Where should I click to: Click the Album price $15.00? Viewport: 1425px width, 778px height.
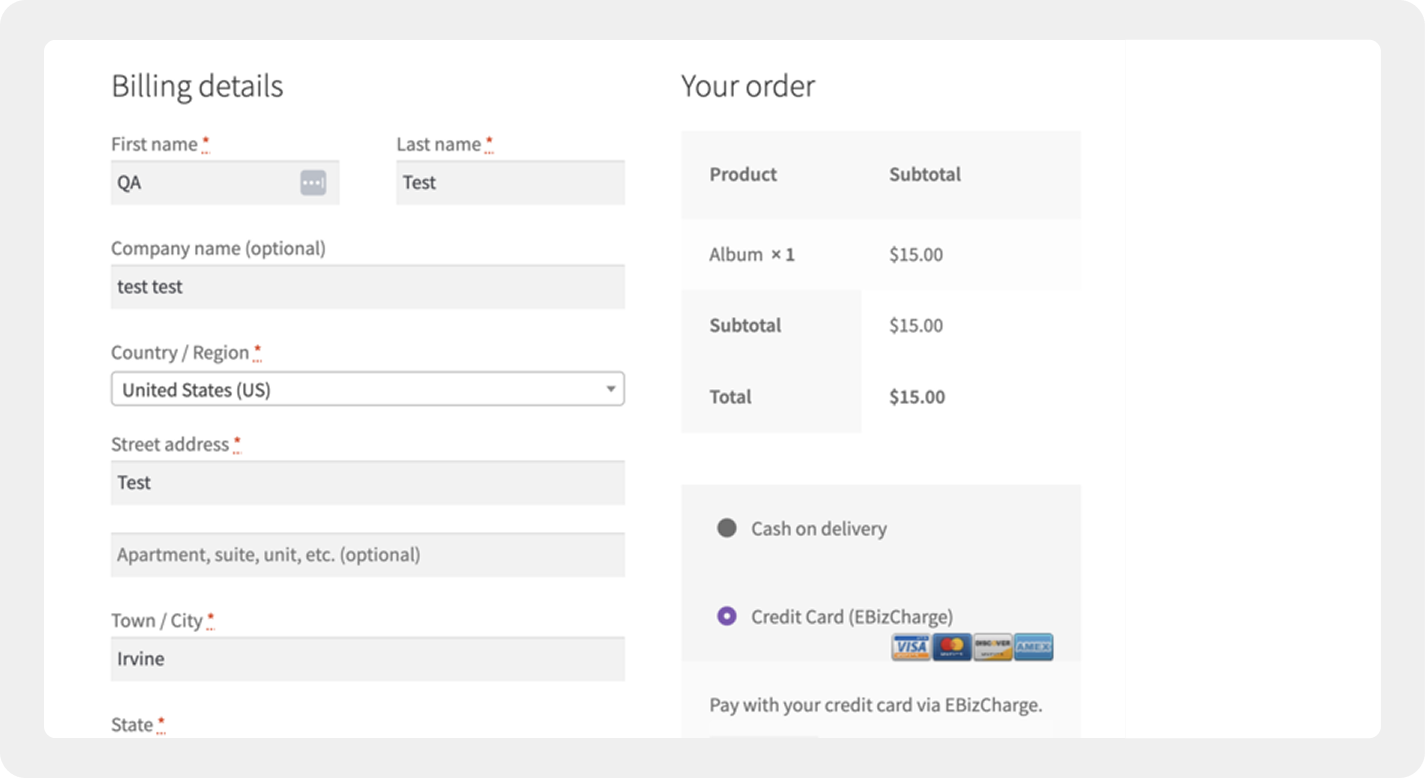tap(916, 254)
